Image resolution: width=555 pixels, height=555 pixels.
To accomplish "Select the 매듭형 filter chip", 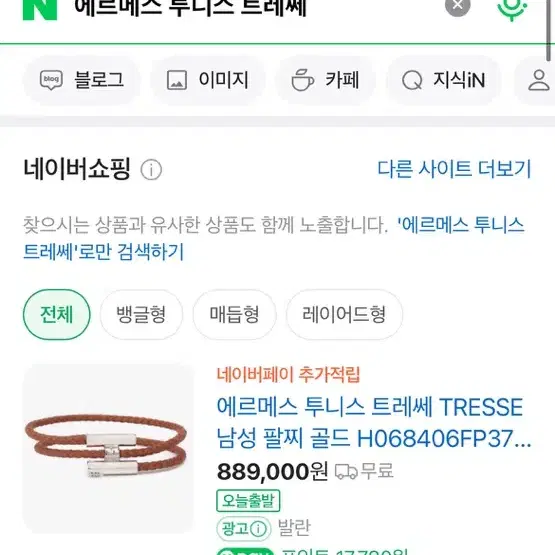I will [x=234, y=314].
